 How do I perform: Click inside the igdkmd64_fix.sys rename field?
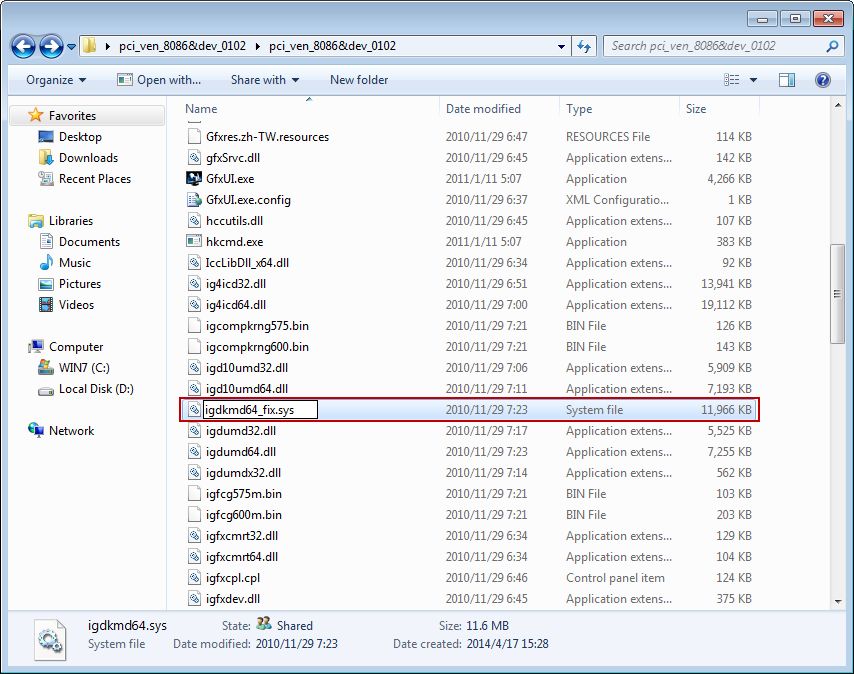click(259, 410)
